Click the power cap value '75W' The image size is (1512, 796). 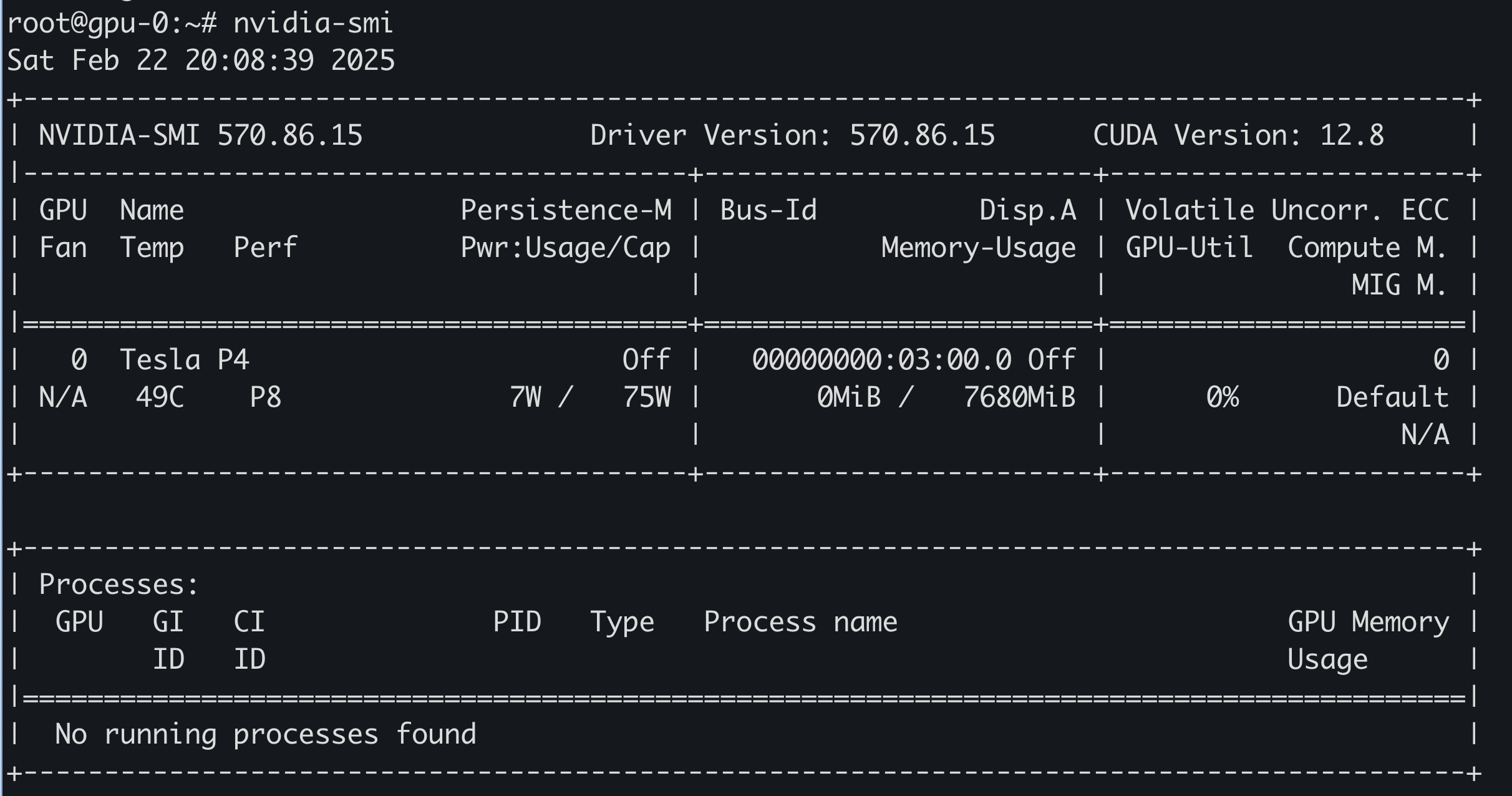tap(647, 397)
